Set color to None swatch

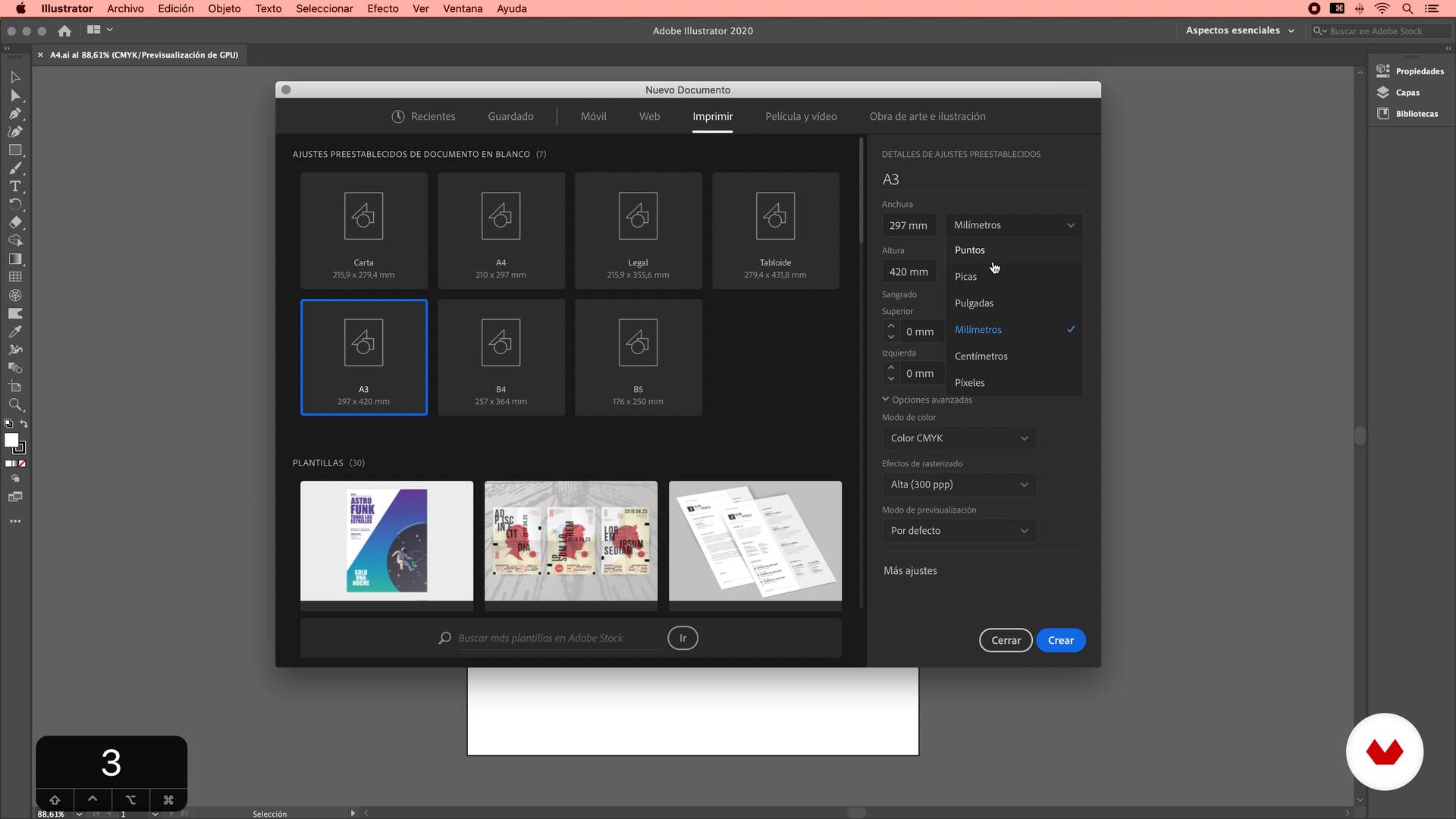click(22, 464)
